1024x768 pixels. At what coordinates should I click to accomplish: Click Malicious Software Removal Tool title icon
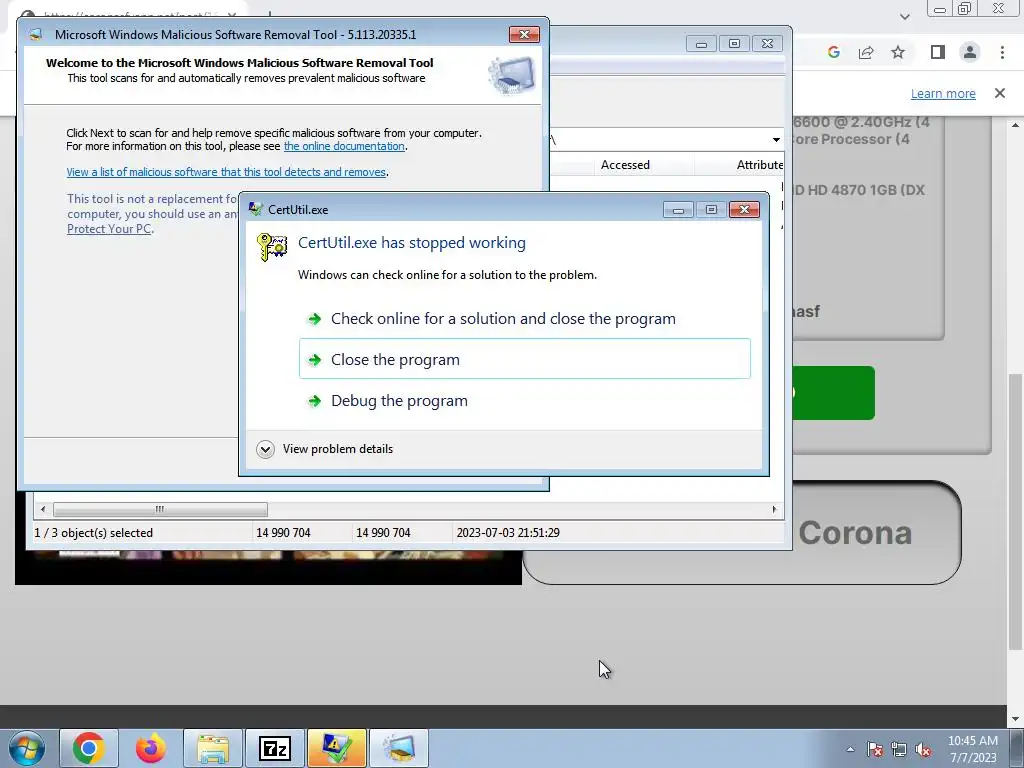pos(37,34)
